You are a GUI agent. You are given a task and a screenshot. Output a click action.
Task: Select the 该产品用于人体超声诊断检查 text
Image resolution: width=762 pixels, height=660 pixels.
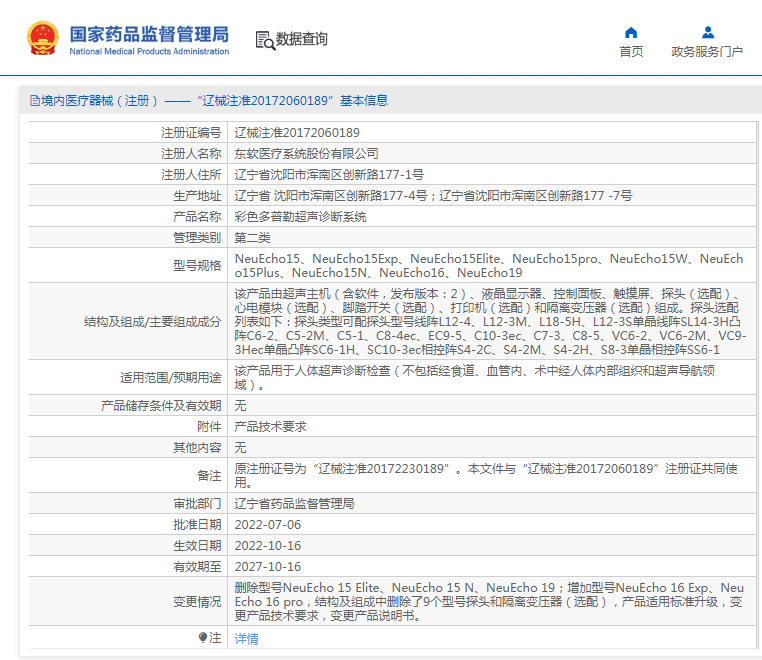474,378
